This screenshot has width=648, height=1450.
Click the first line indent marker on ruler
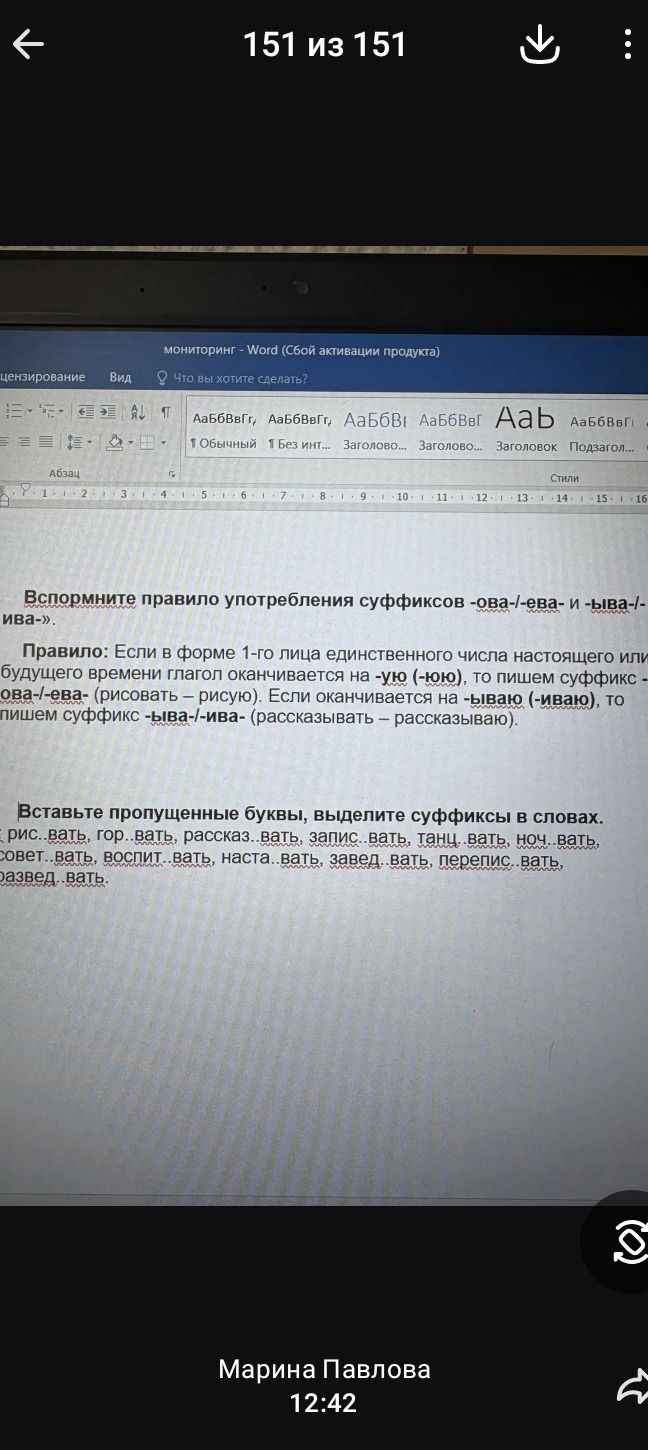click(x=26, y=489)
